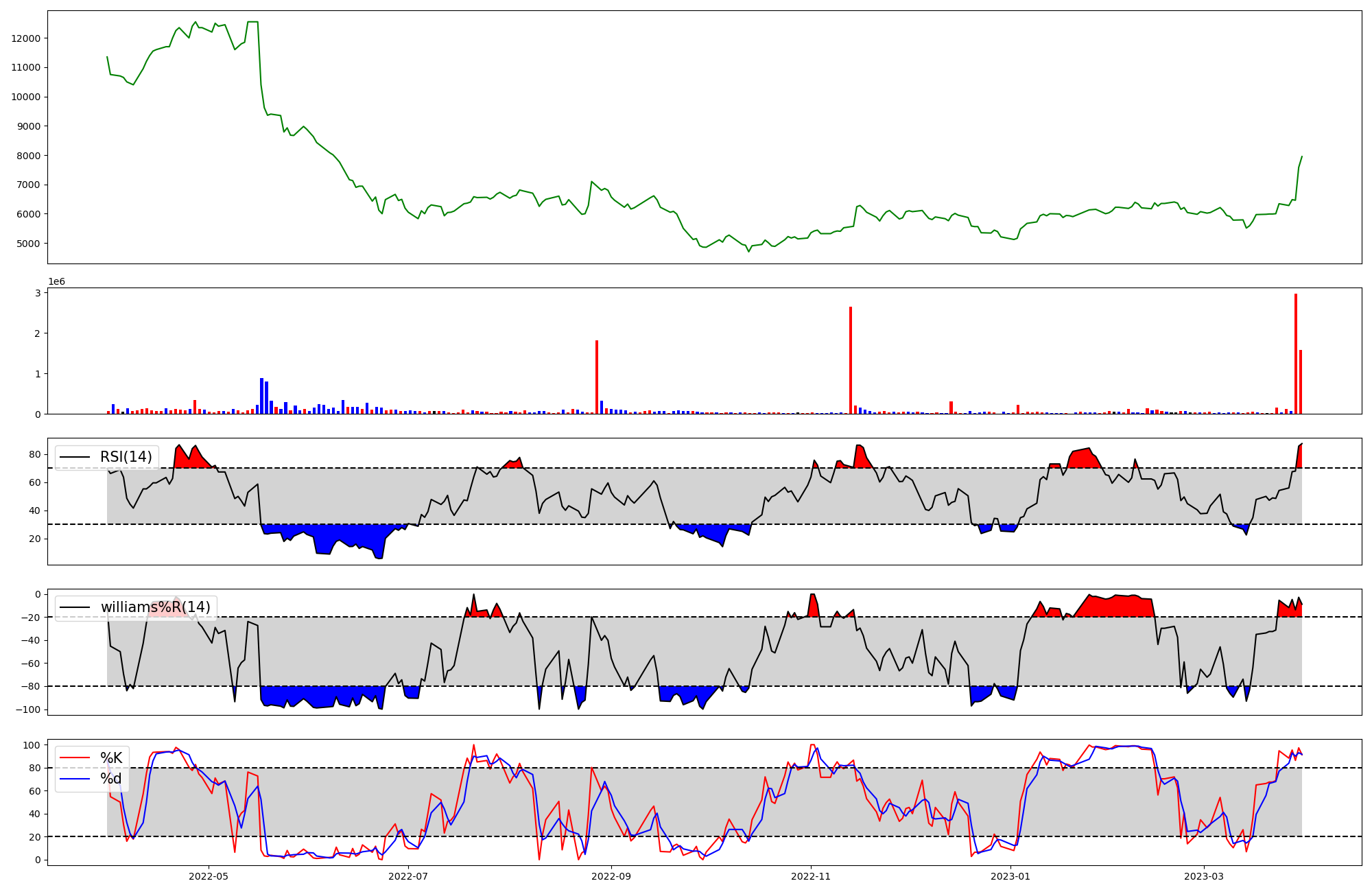Viewport: 1372px width, 892px height.
Task: Click the 2022-05 x-axis date label
Action: [x=208, y=876]
